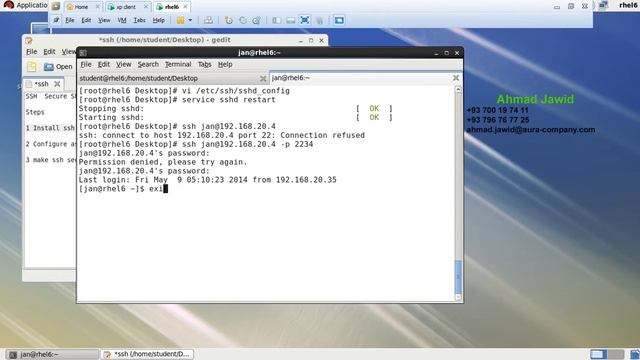The height and width of the screenshot is (360, 640).
Task: Click the jan@rhel6:~ taskbar button
Action: 52,354
